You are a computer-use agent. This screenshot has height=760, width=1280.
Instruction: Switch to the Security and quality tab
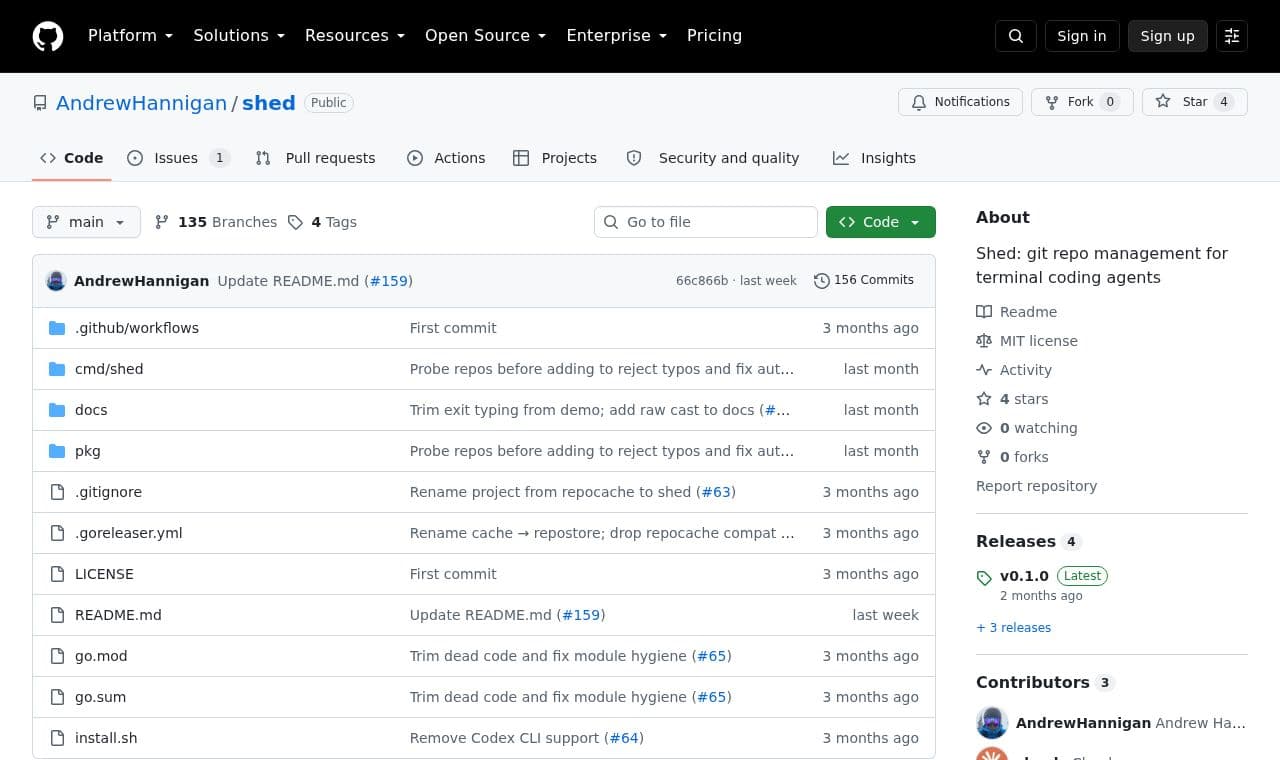pyautogui.click(x=713, y=158)
